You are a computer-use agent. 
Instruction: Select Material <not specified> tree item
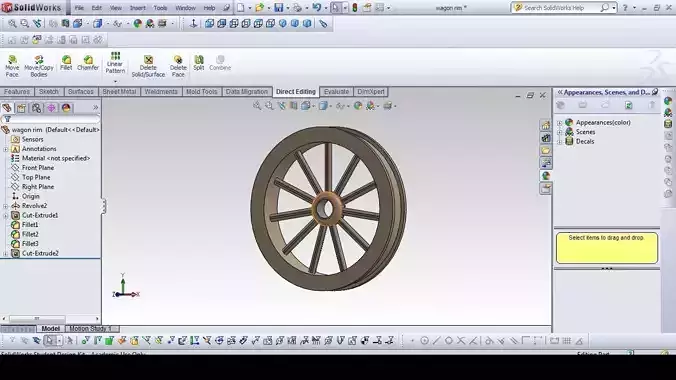56,158
